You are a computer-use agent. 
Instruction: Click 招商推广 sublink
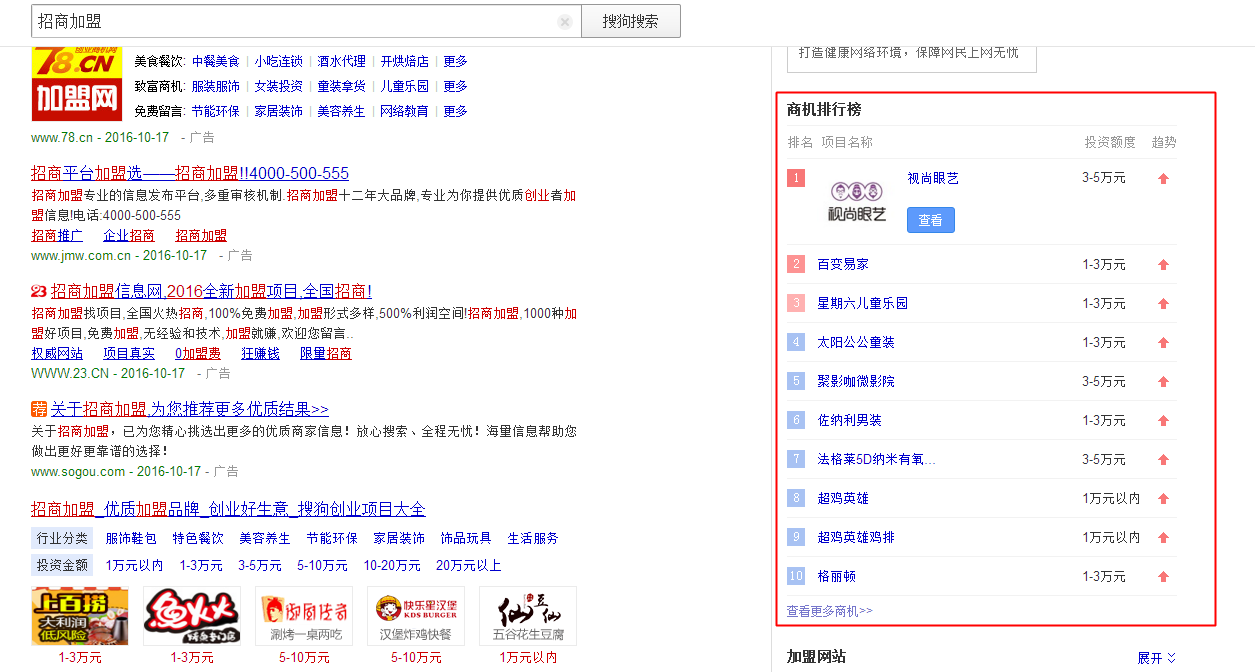tap(57, 235)
